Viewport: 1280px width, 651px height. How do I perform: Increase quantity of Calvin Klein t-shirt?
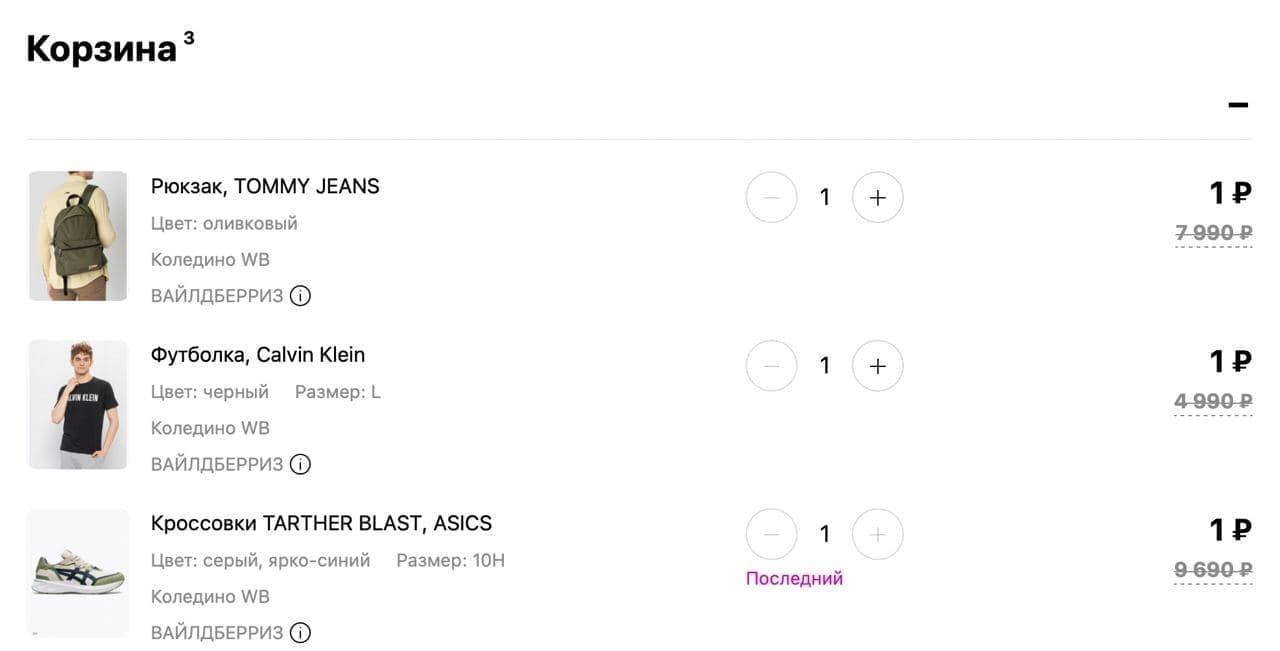point(877,366)
